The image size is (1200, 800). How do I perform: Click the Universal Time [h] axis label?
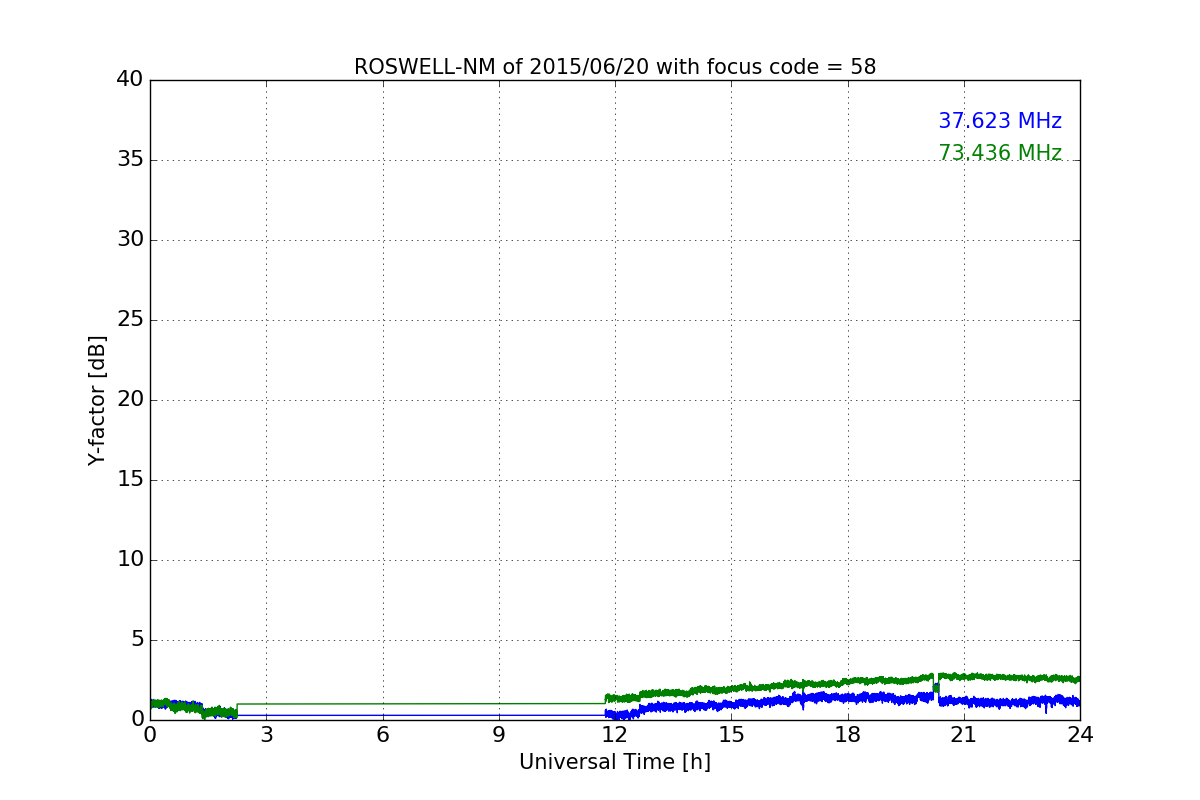pyautogui.click(x=615, y=762)
